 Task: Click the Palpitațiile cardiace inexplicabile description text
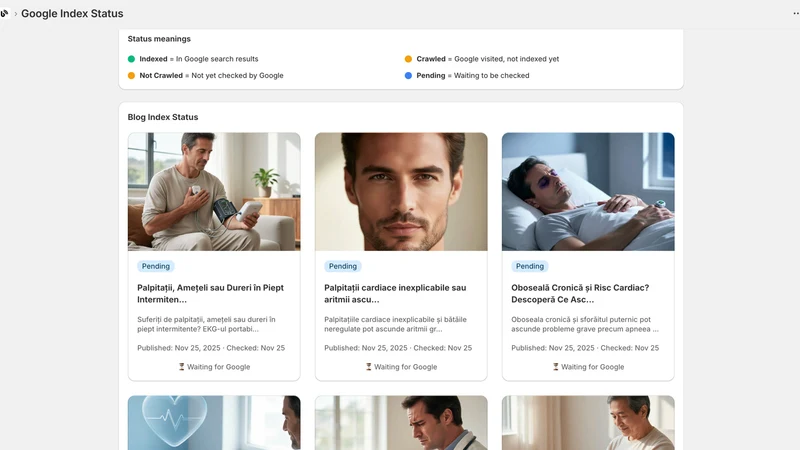coord(395,324)
